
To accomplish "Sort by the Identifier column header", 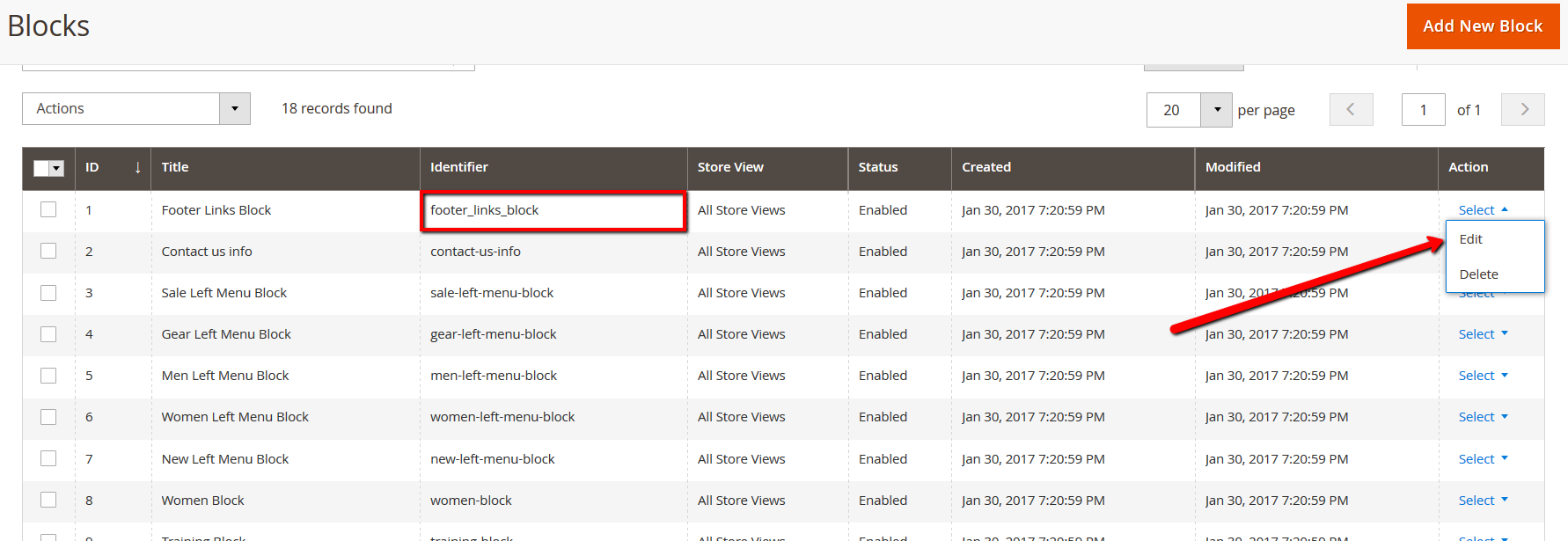I will (x=553, y=167).
